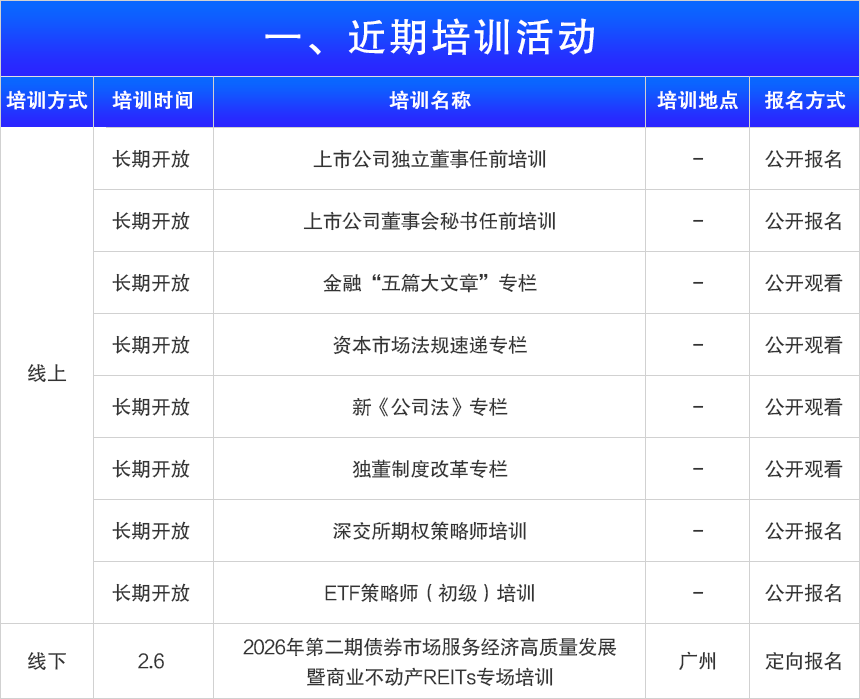Select the 金融"五篇大文章"专栏 entry
The image size is (860, 699).
coord(429,283)
